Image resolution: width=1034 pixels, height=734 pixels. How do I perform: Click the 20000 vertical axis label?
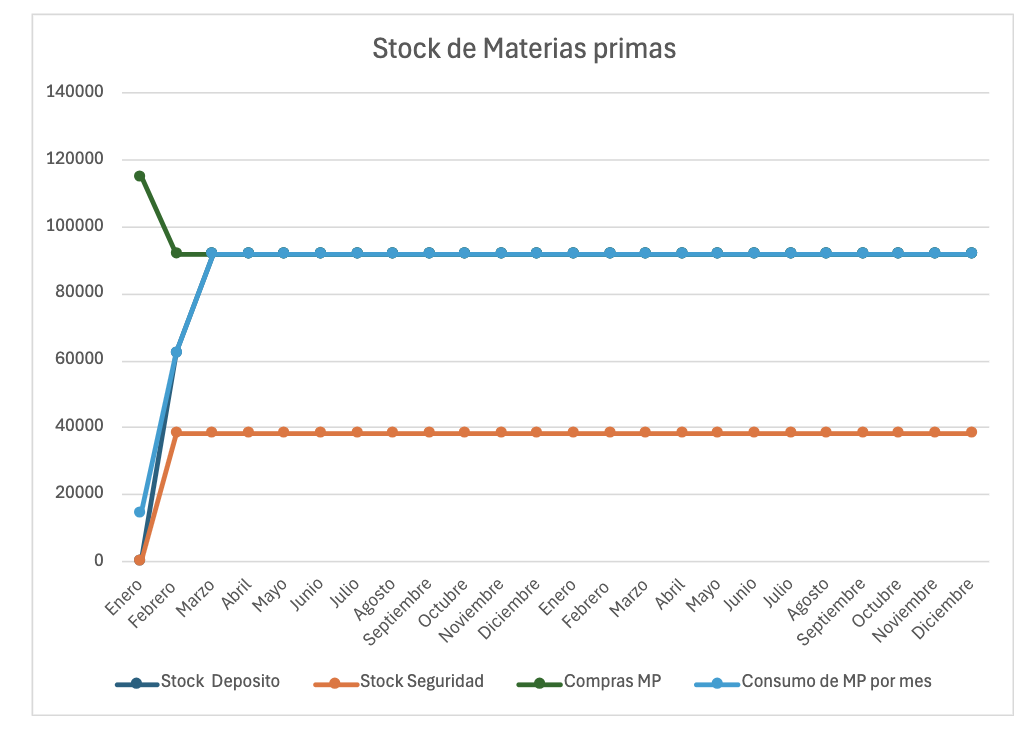pos(80,494)
